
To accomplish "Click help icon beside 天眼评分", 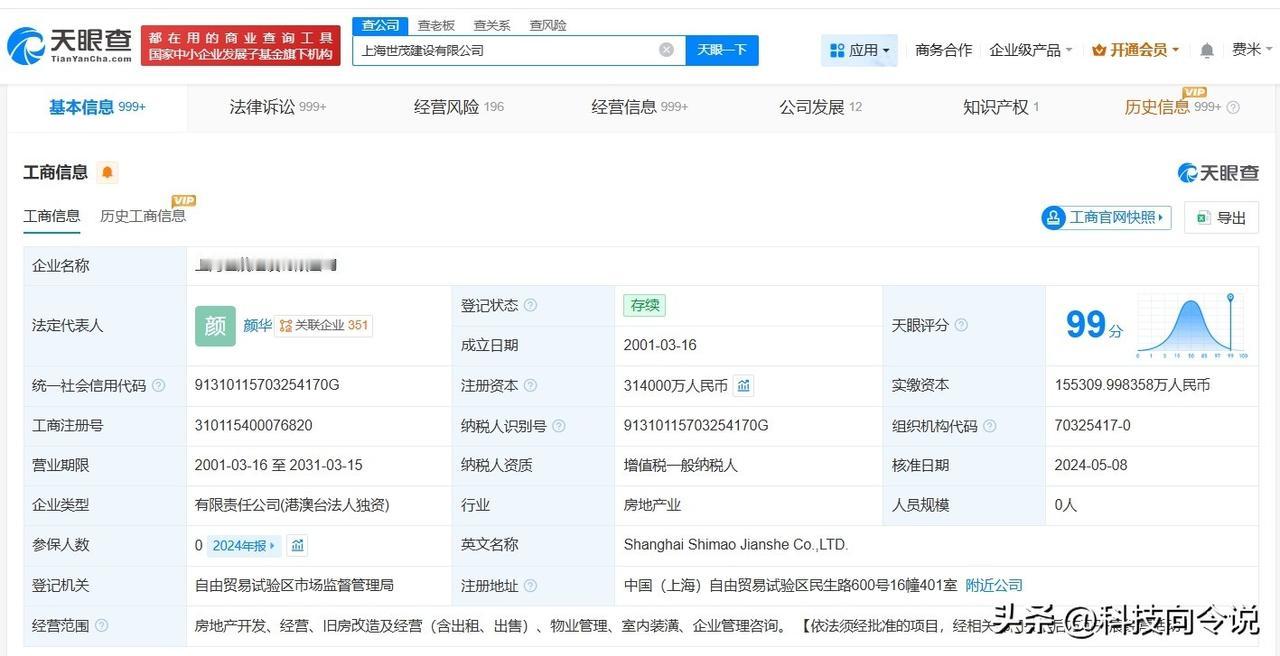I will click(961, 326).
